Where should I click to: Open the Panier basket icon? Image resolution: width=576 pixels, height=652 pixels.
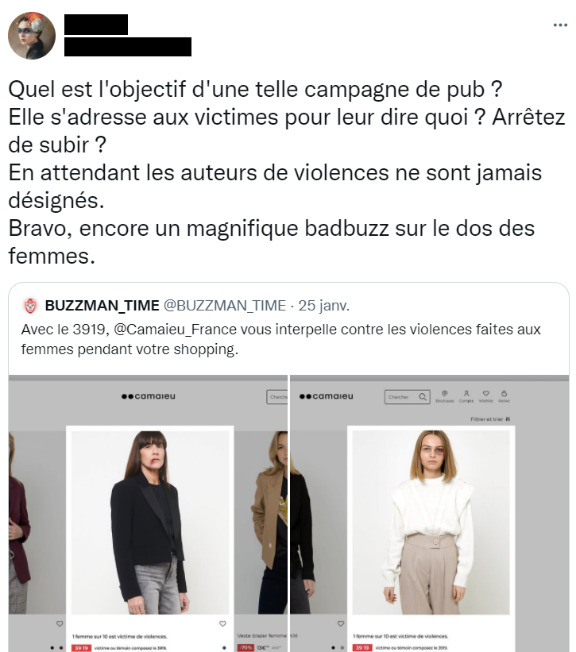[x=504, y=396]
